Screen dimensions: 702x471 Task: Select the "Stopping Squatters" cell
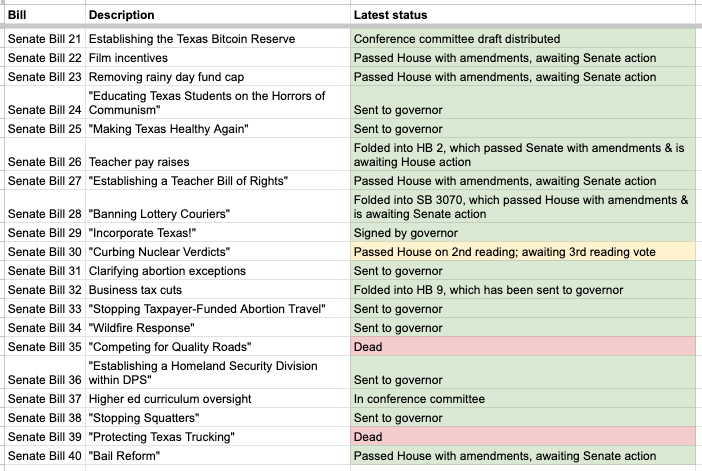tap(218, 417)
